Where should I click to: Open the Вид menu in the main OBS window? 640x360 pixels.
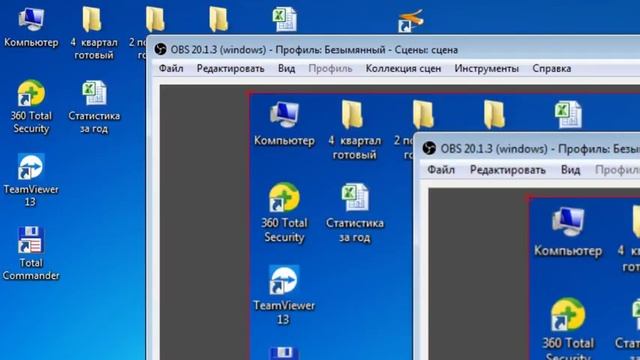coord(286,69)
